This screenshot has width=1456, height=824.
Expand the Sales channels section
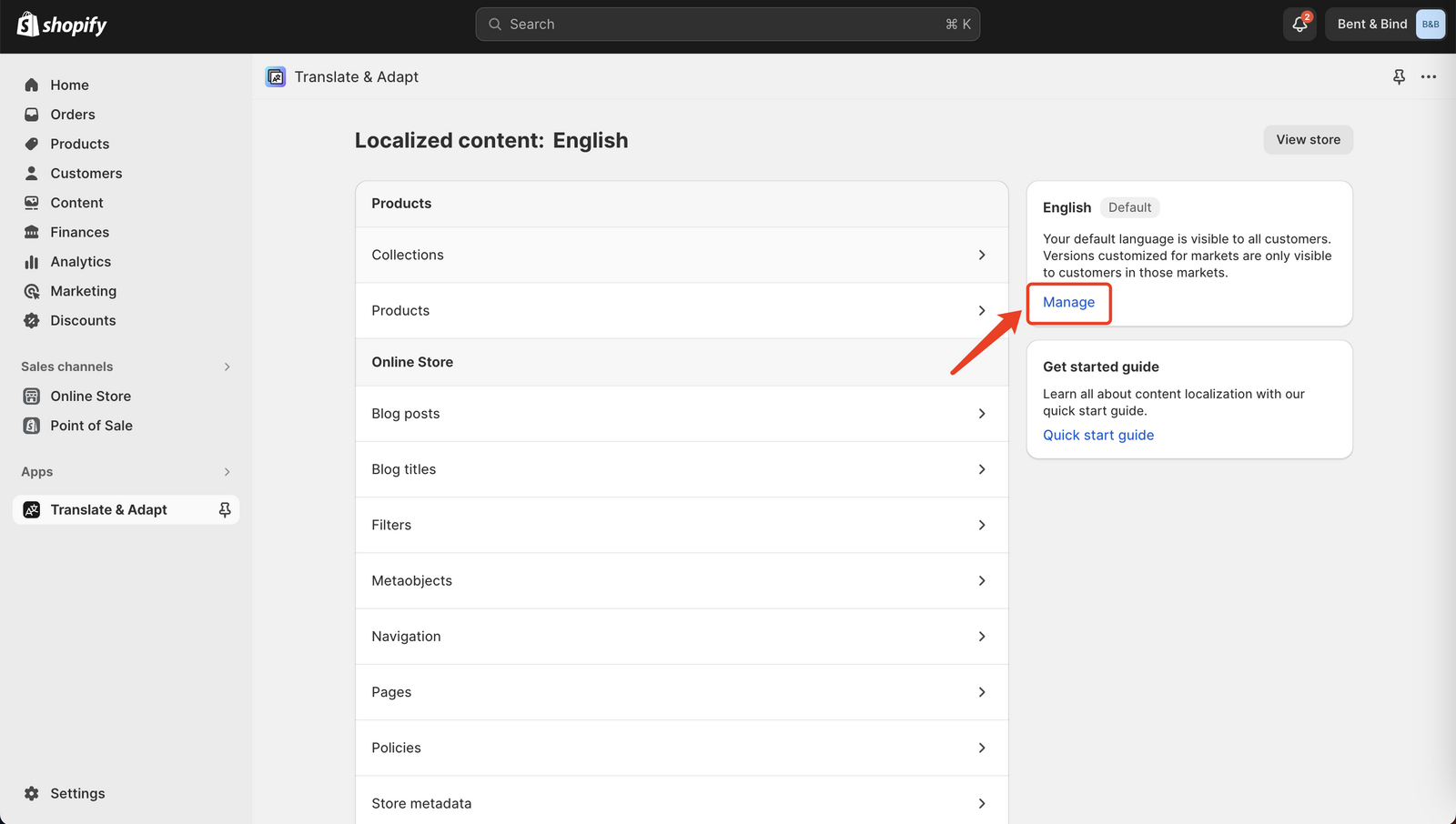[227, 367]
